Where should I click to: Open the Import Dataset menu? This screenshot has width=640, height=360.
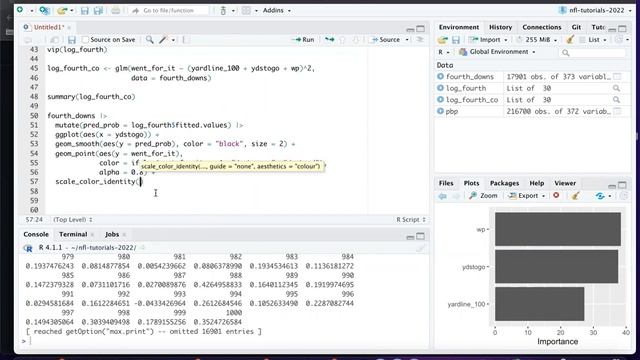coord(488,40)
